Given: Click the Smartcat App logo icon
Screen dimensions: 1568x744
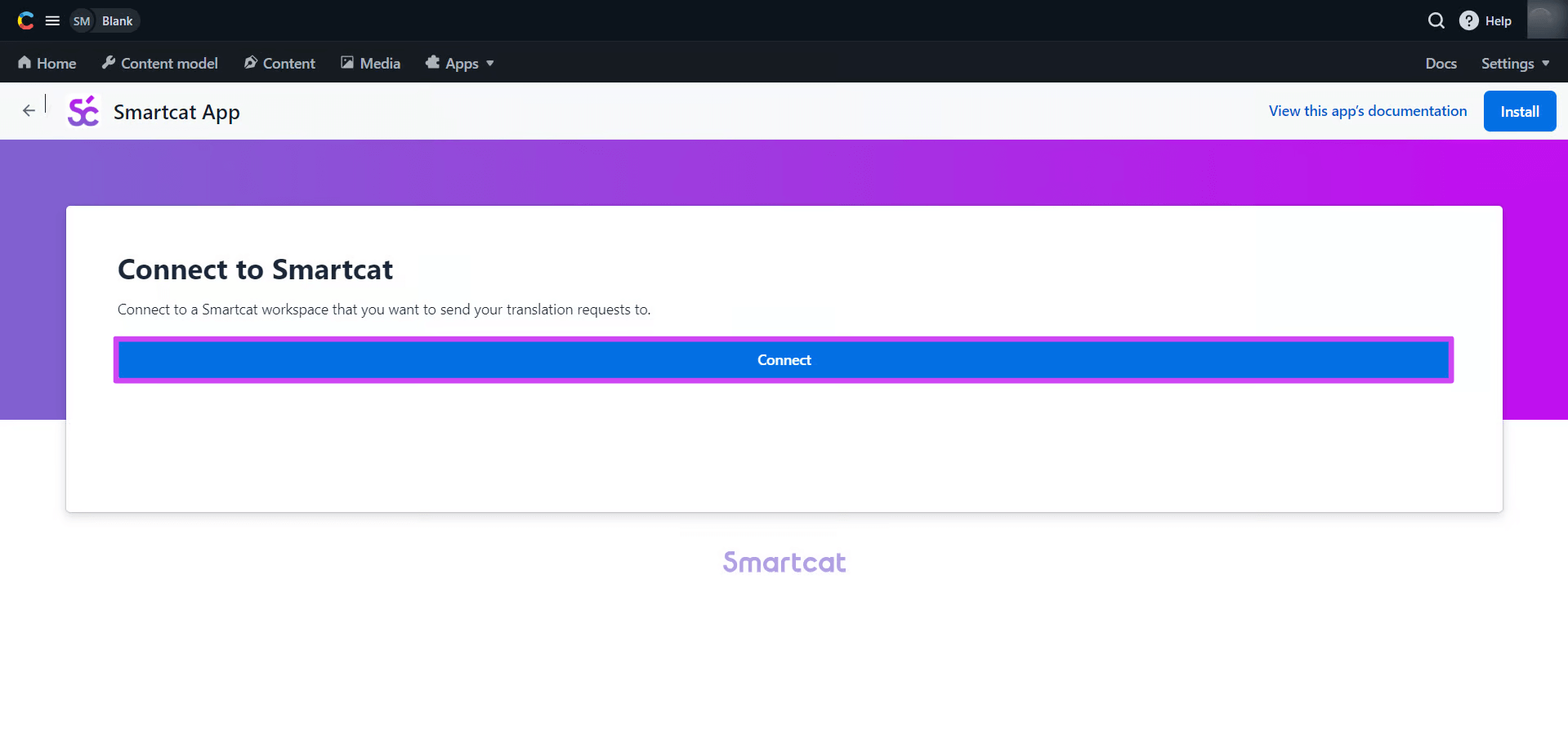Looking at the screenshot, I should [83, 111].
